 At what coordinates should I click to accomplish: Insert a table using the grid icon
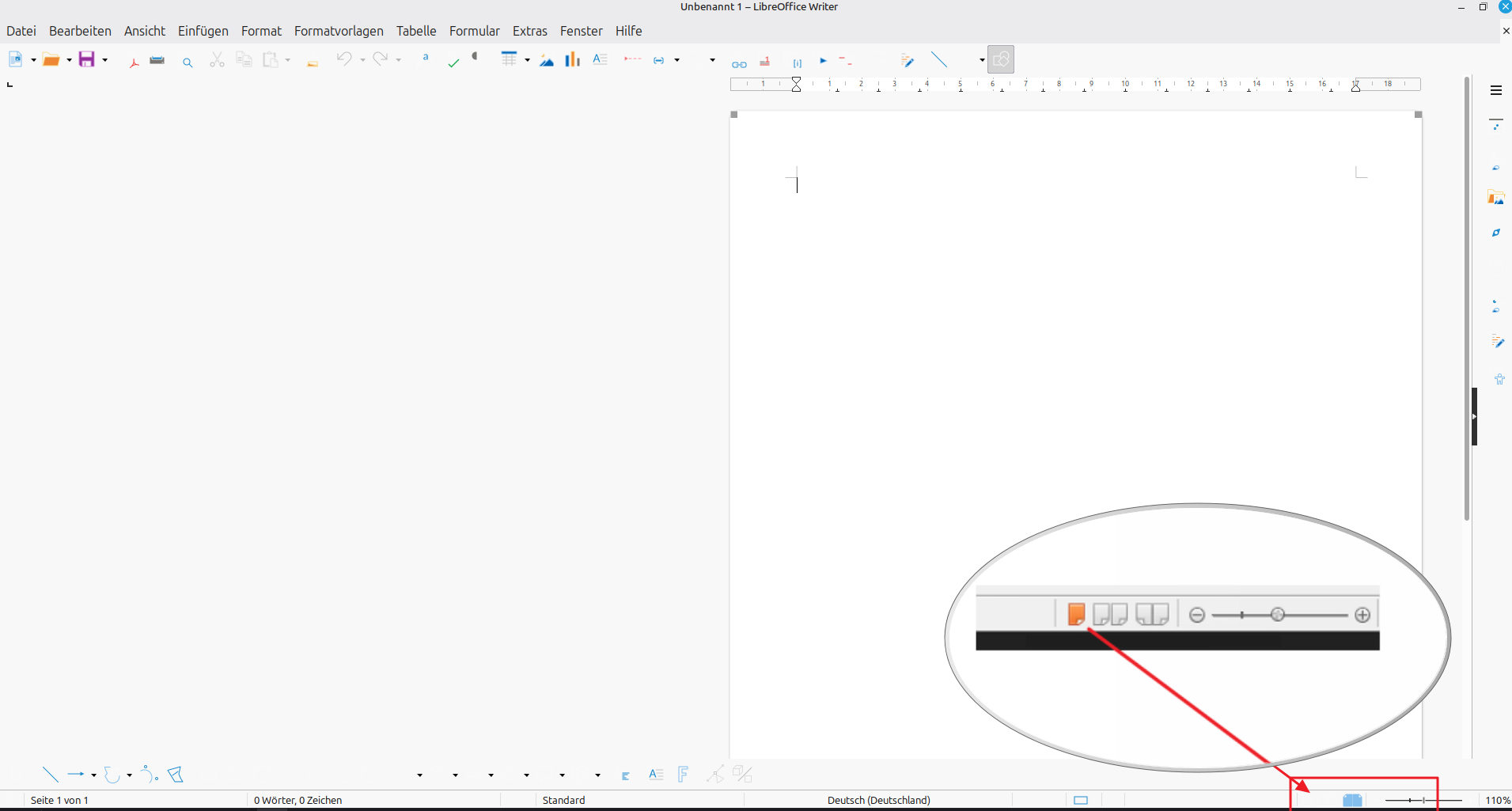click(509, 59)
